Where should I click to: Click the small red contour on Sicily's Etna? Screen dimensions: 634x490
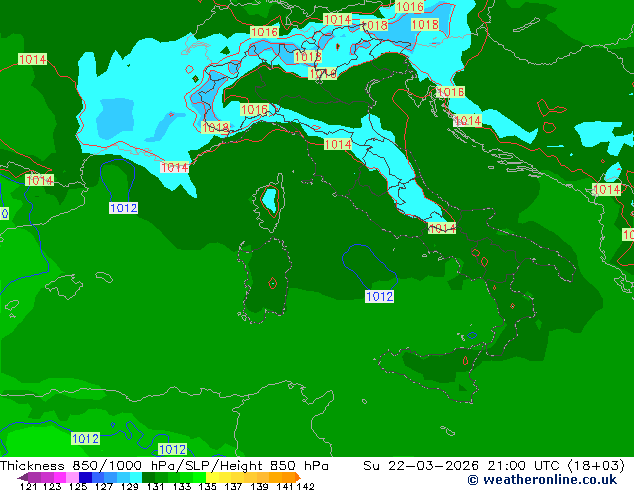[465, 360]
